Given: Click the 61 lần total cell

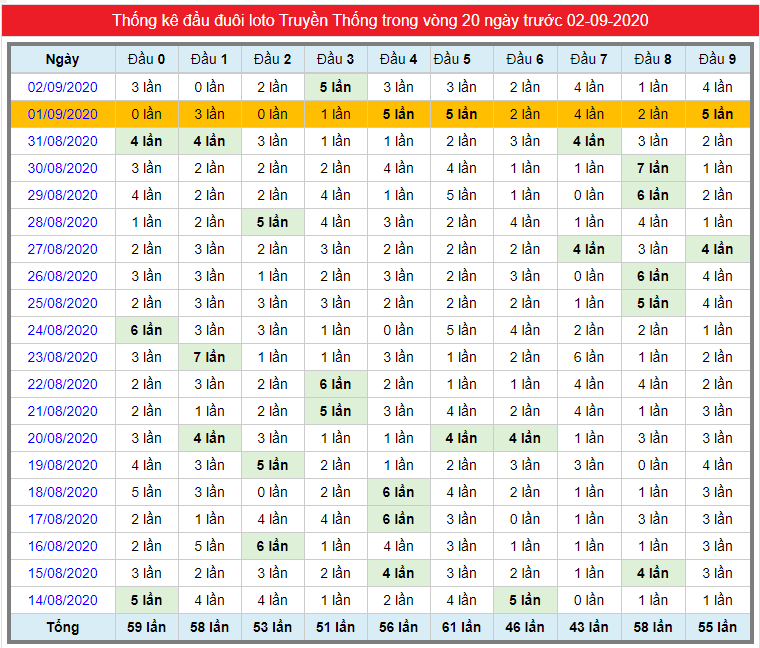Looking at the screenshot, I should [x=461, y=627].
